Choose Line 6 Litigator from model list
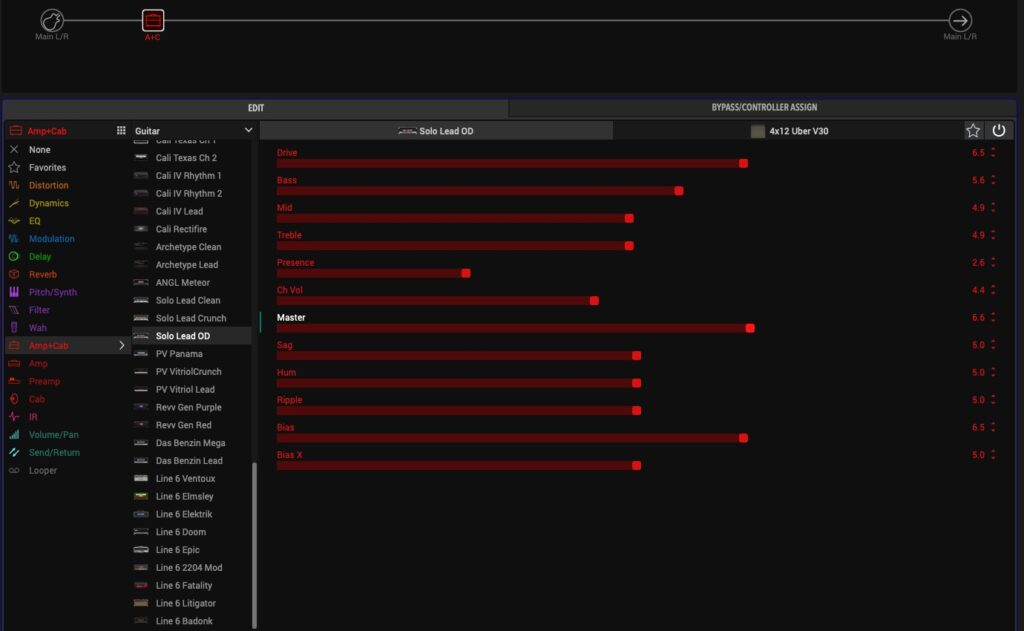 (185, 603)
